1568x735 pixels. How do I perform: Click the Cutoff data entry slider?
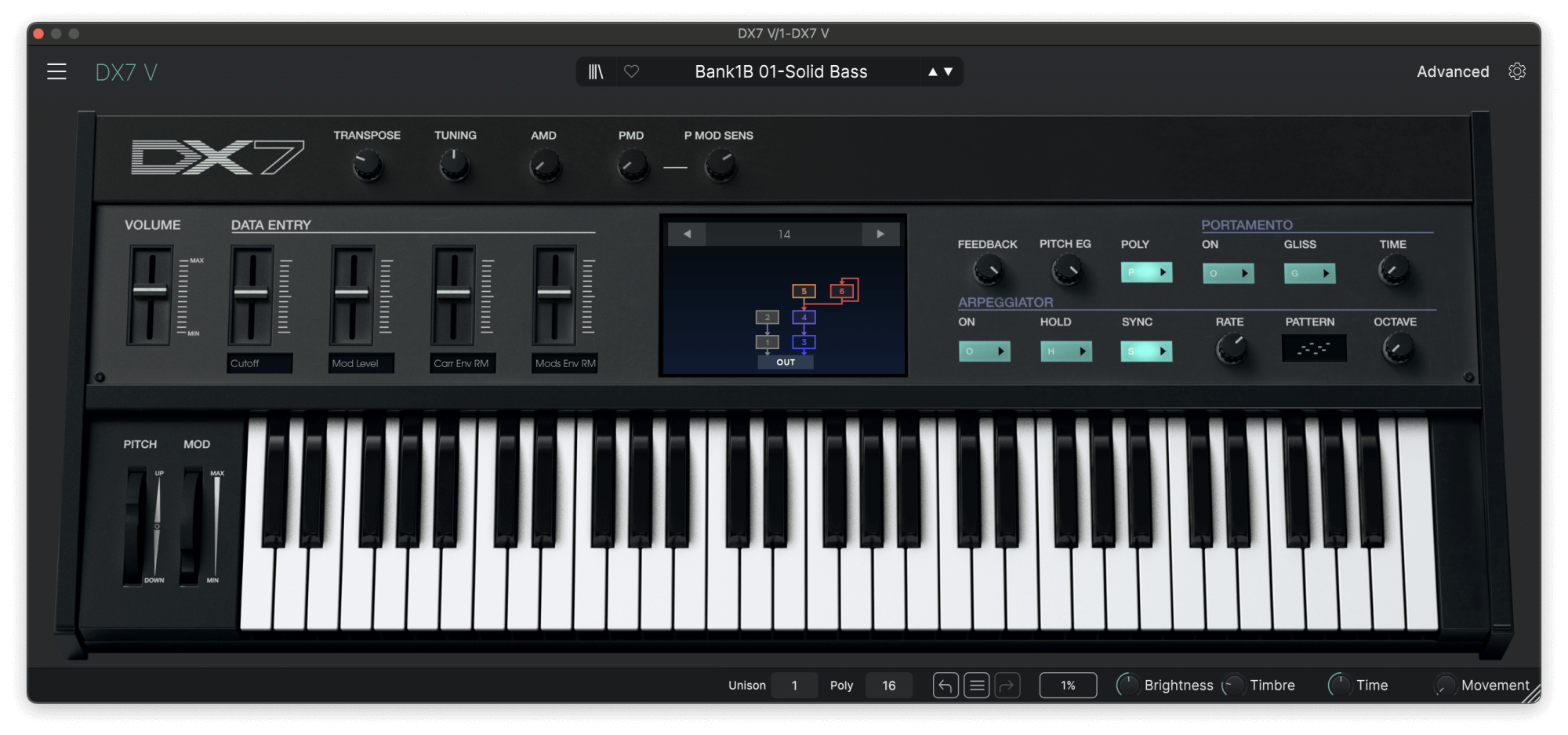pyautogui.click(x=252, y=293)
